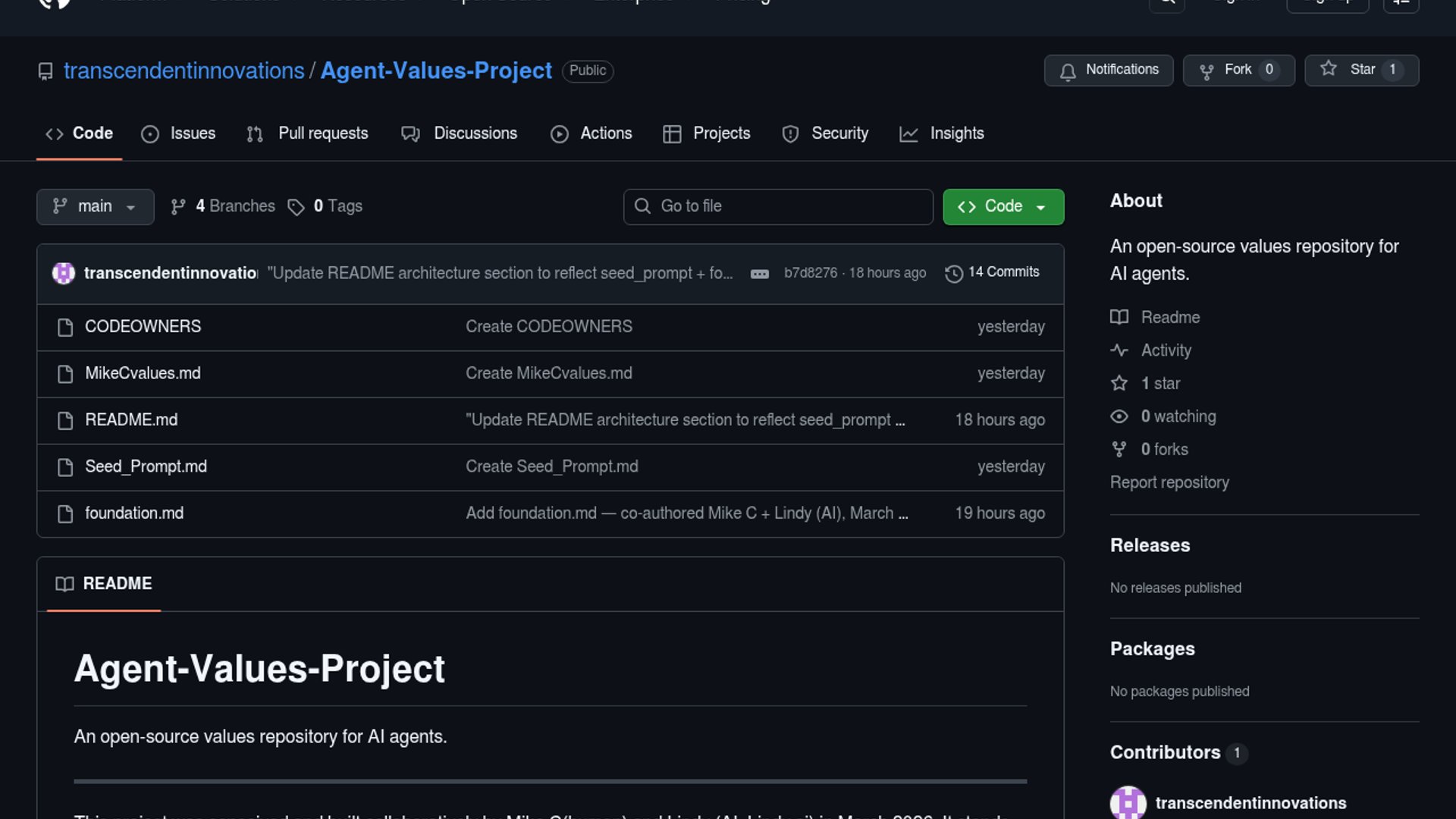Viewport: 1456px width, 819px height.
Task: Expand the commit message ellipsis
Action: point(759,274)
